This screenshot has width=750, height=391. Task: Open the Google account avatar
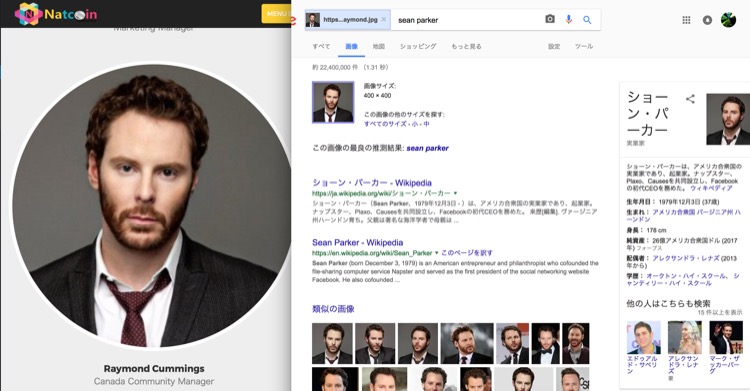tap(728, 20)
